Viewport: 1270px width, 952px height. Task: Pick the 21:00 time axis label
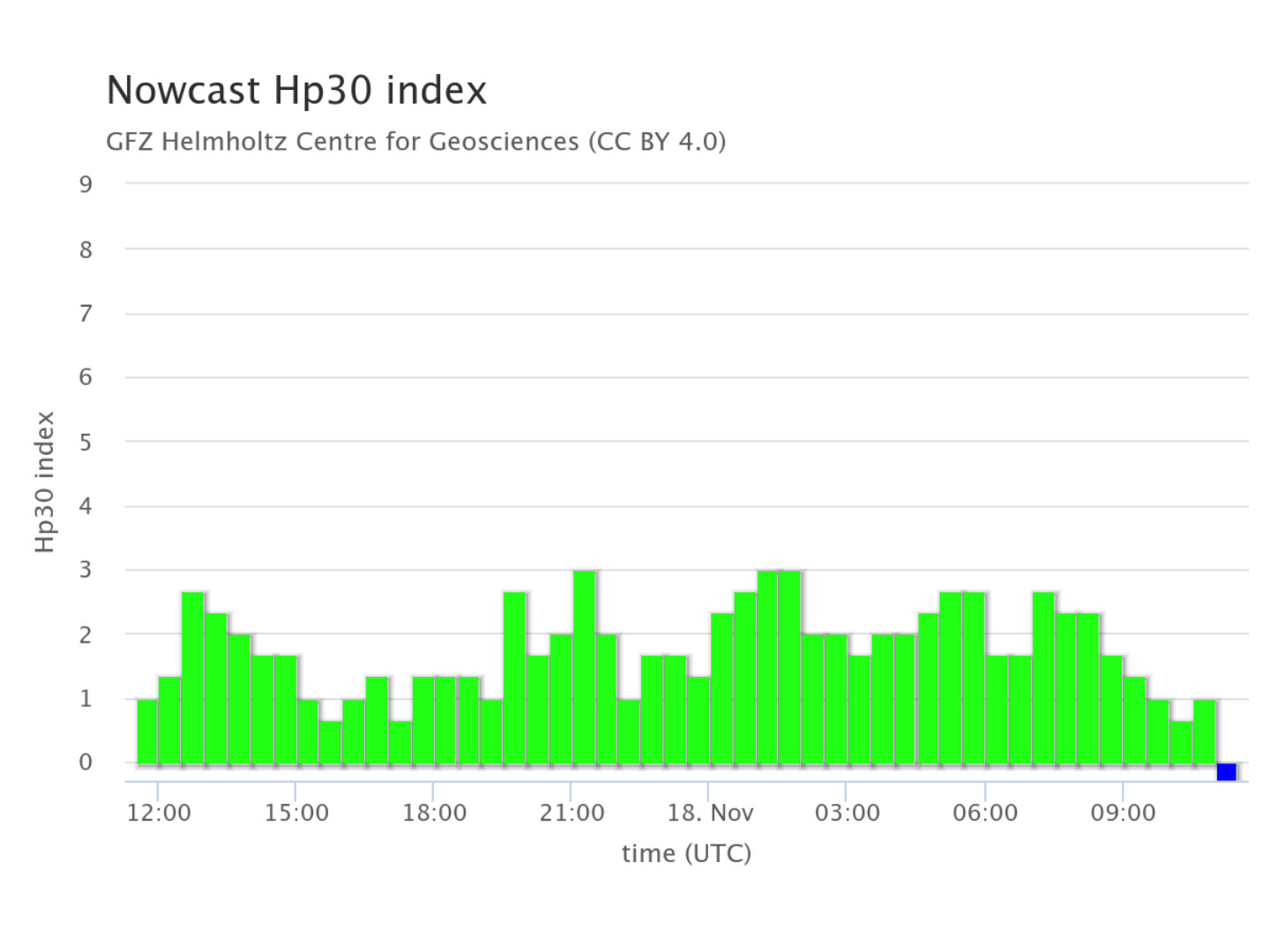[571, 813]
